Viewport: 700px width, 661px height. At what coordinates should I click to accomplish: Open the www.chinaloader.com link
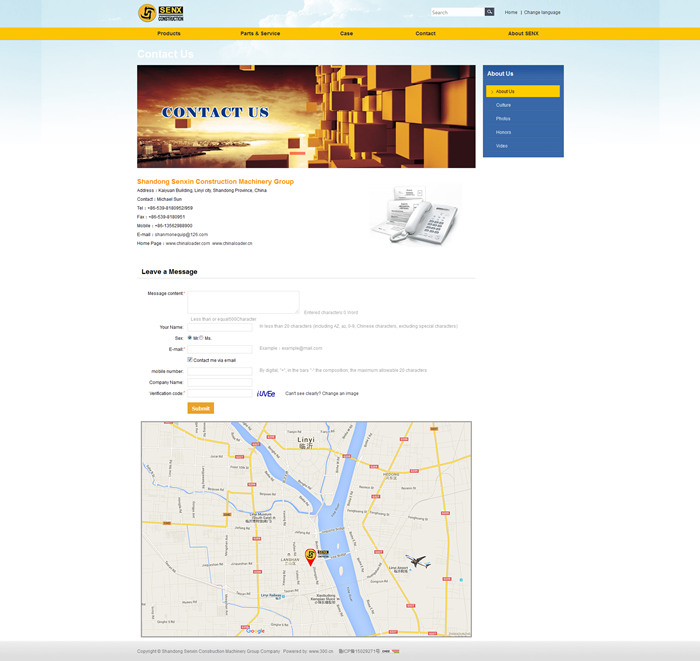188,243
